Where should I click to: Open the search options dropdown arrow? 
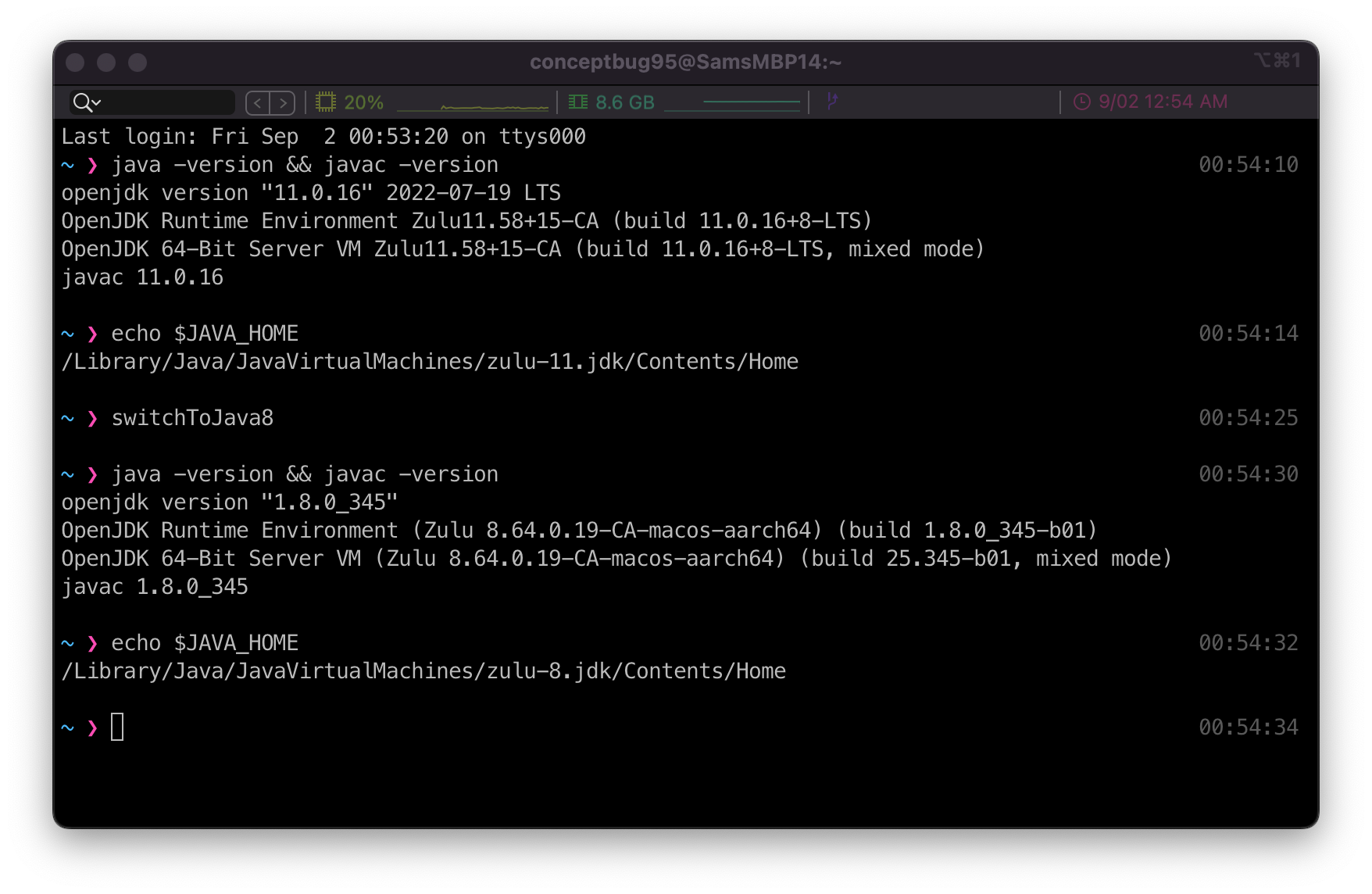click(97, 102)
